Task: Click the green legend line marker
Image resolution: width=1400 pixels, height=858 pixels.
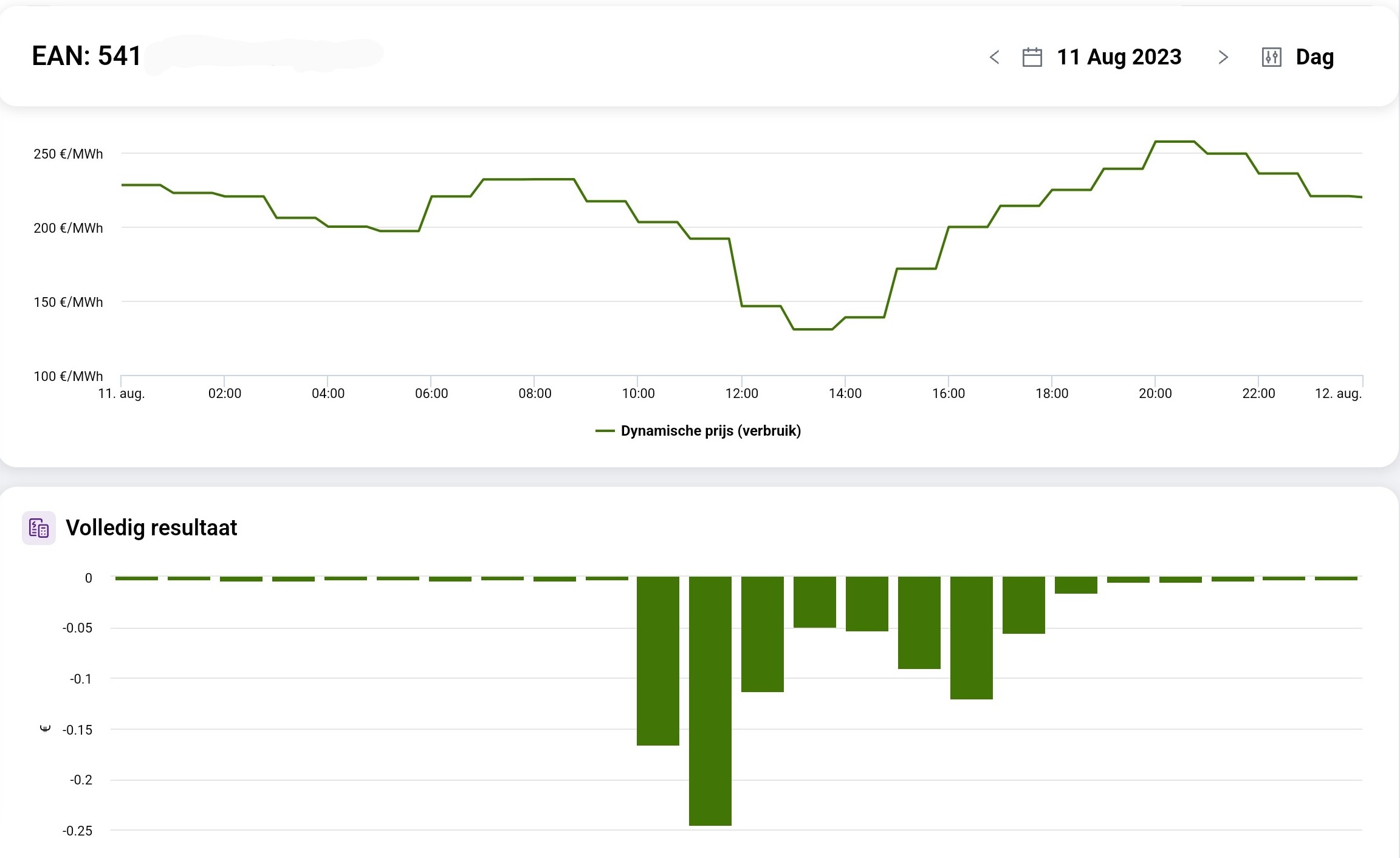Action: (x=605, y=431)
